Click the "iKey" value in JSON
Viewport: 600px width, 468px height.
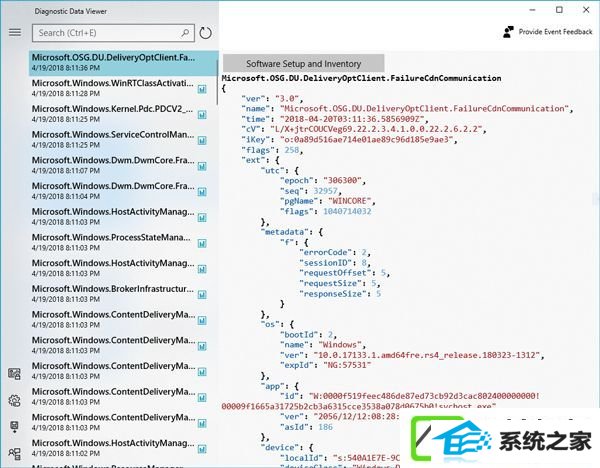tap(366, 140)
